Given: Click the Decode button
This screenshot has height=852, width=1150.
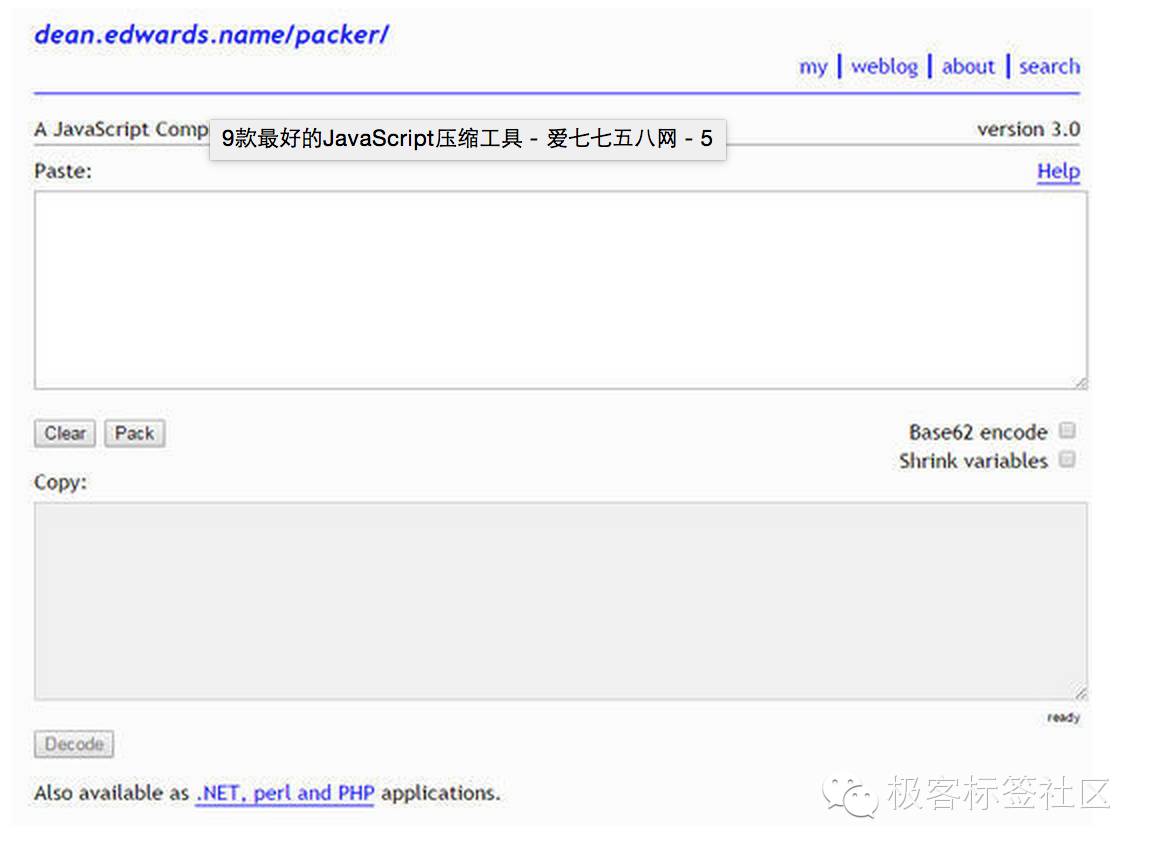Looking at the screenshot, I should coord(73,744).
